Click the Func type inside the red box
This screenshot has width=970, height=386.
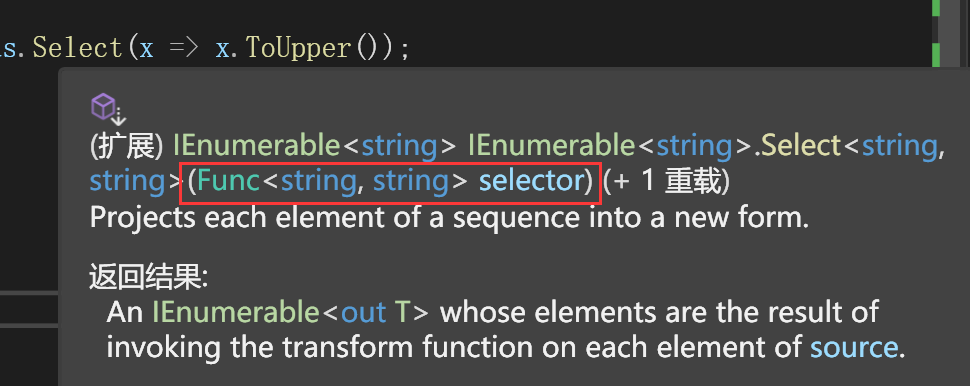tap(230, 181)
